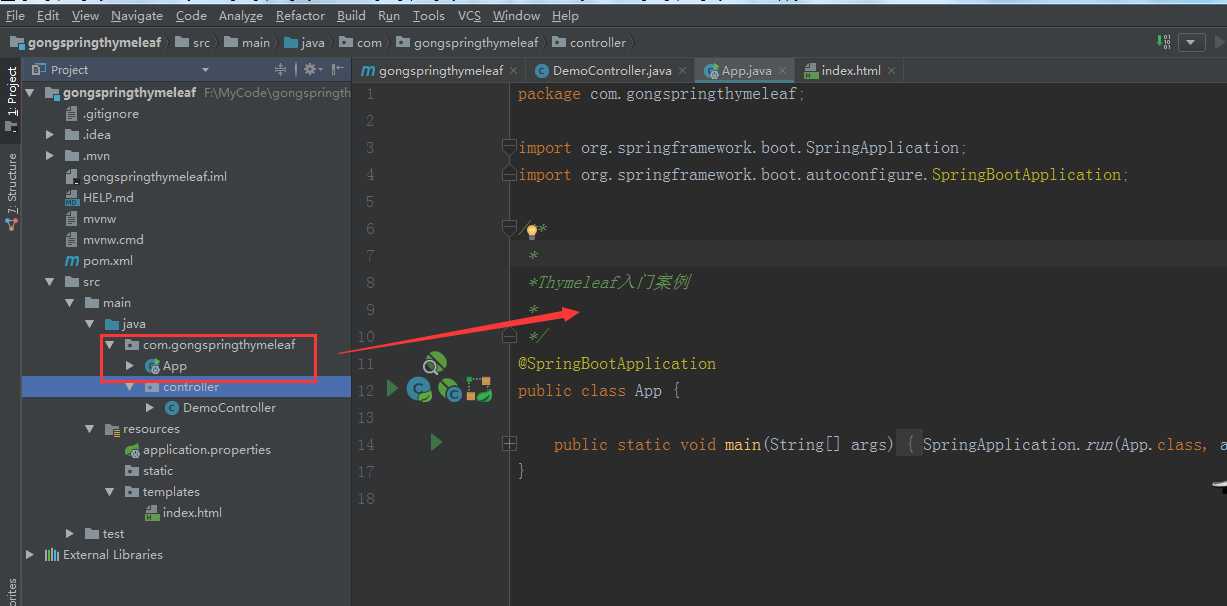
Task: Toggle the 7: Structure side tool tab
Action: 11,190
